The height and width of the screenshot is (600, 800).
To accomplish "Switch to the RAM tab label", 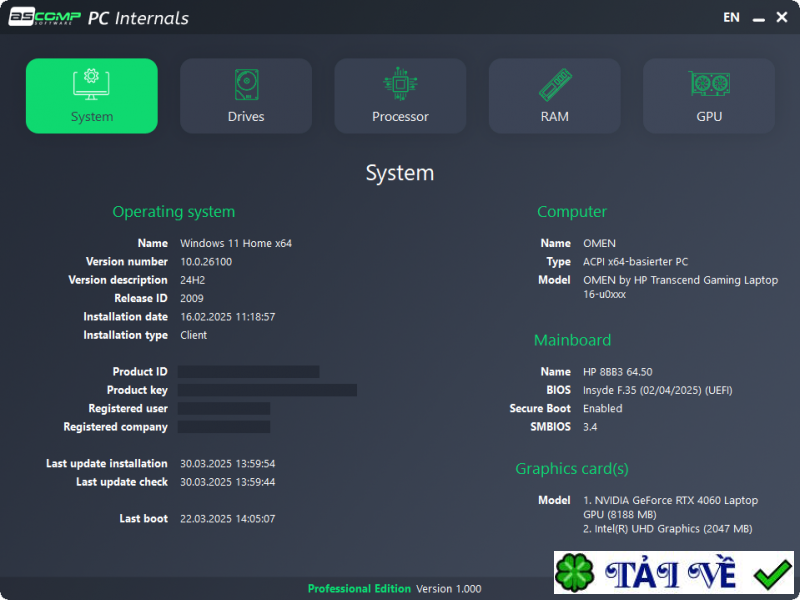I will tap(555, 117).
